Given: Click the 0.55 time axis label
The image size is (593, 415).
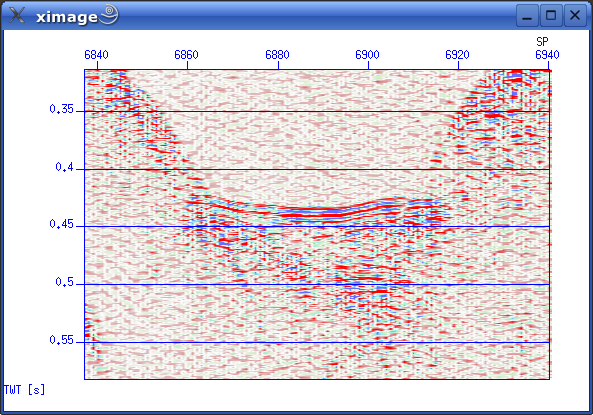Looking at the screenshot, I should tap(61, 340).
